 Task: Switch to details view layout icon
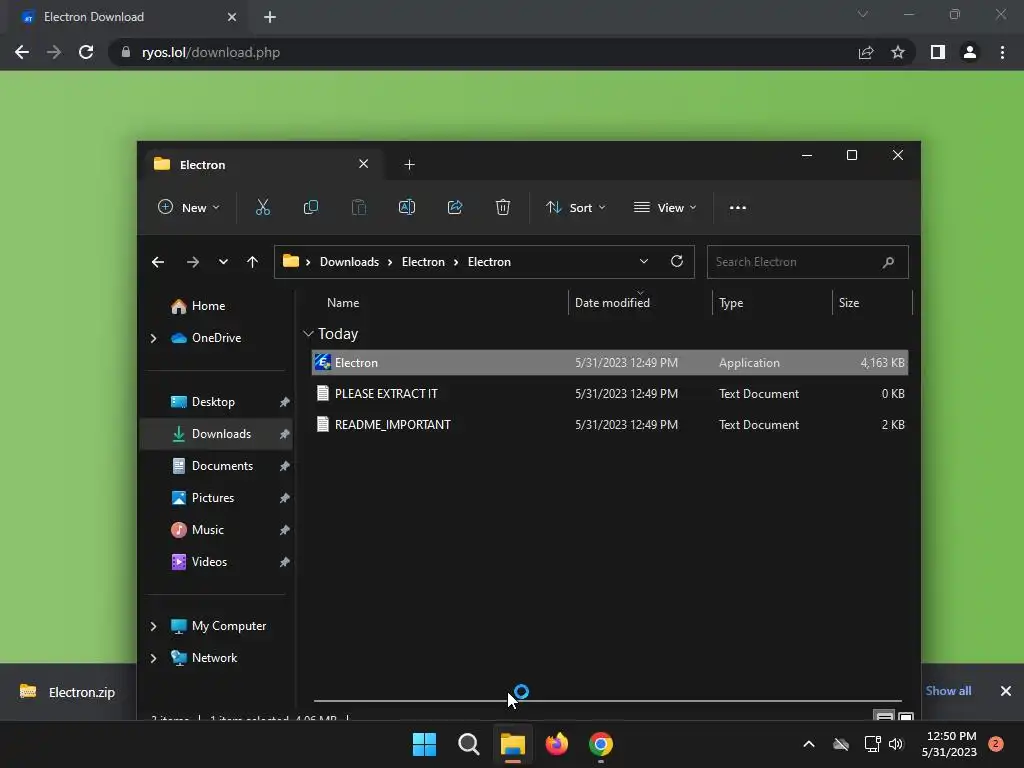[884, 716]
